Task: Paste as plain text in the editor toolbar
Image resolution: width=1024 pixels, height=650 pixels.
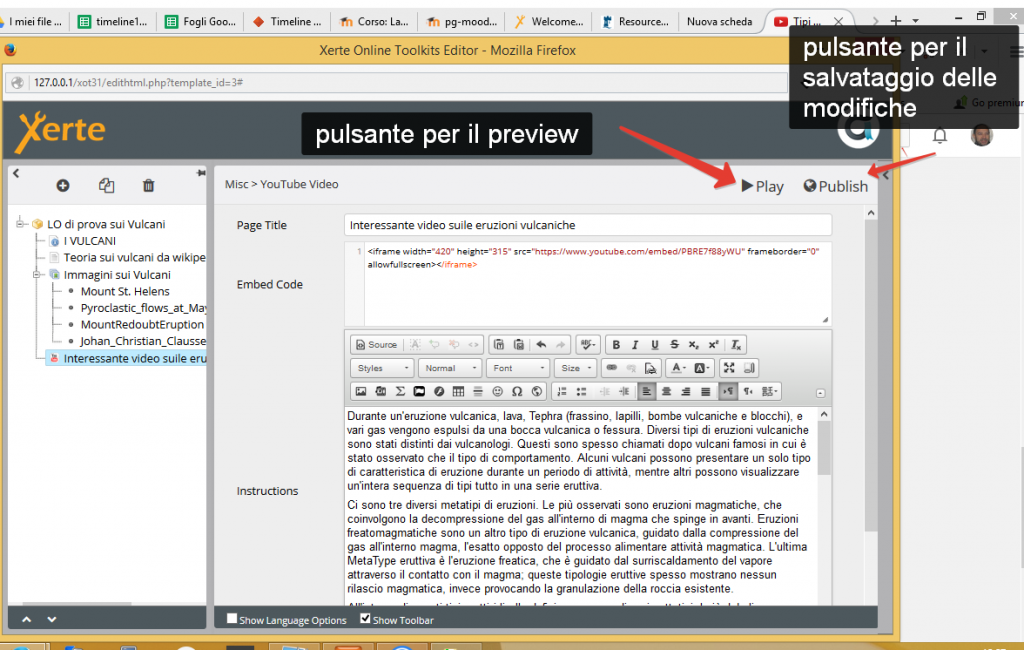Action: (x=499, y=344)
